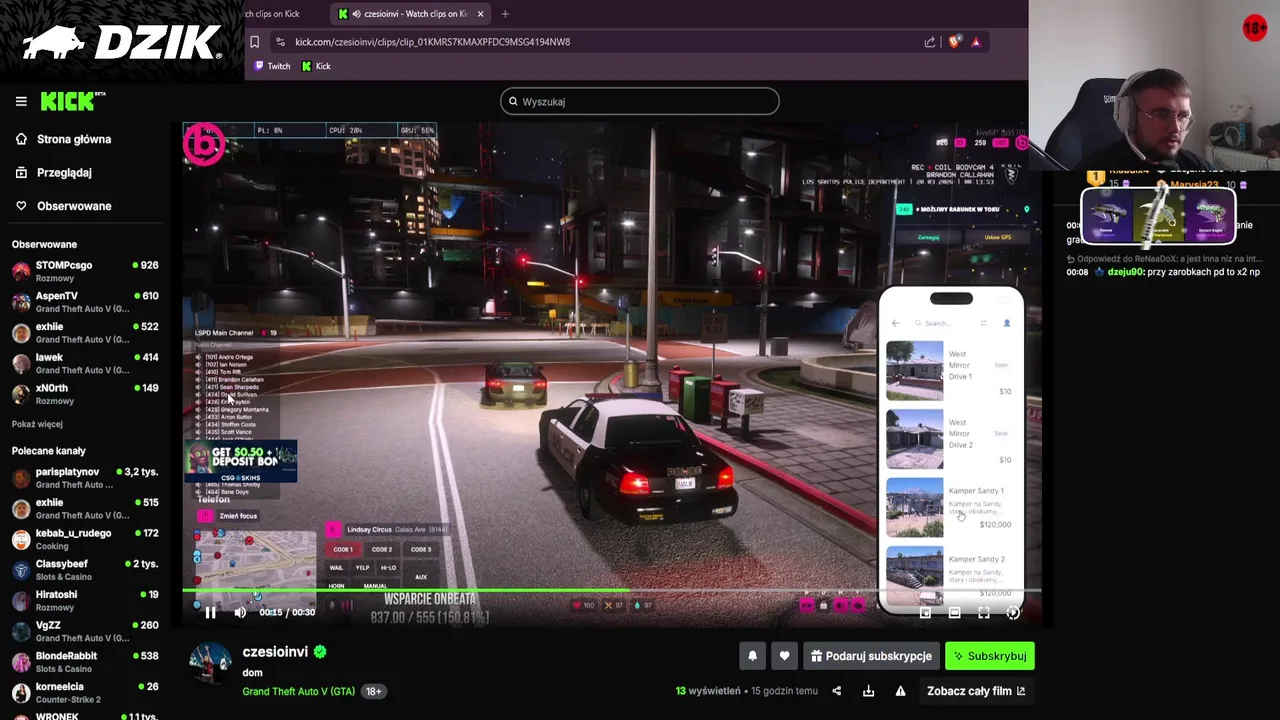Open a new browser tab
The height and width of the screenshot is (720, 1280).
pos(505,14)
